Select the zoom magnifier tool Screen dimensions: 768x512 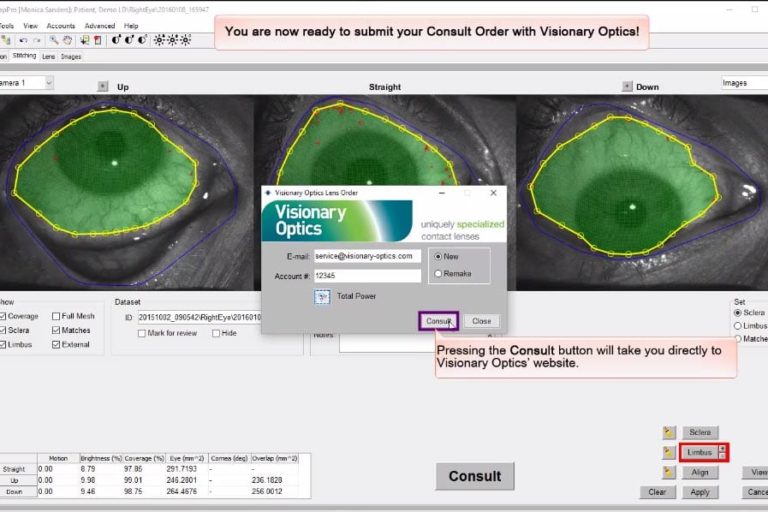tap(53, 40)
